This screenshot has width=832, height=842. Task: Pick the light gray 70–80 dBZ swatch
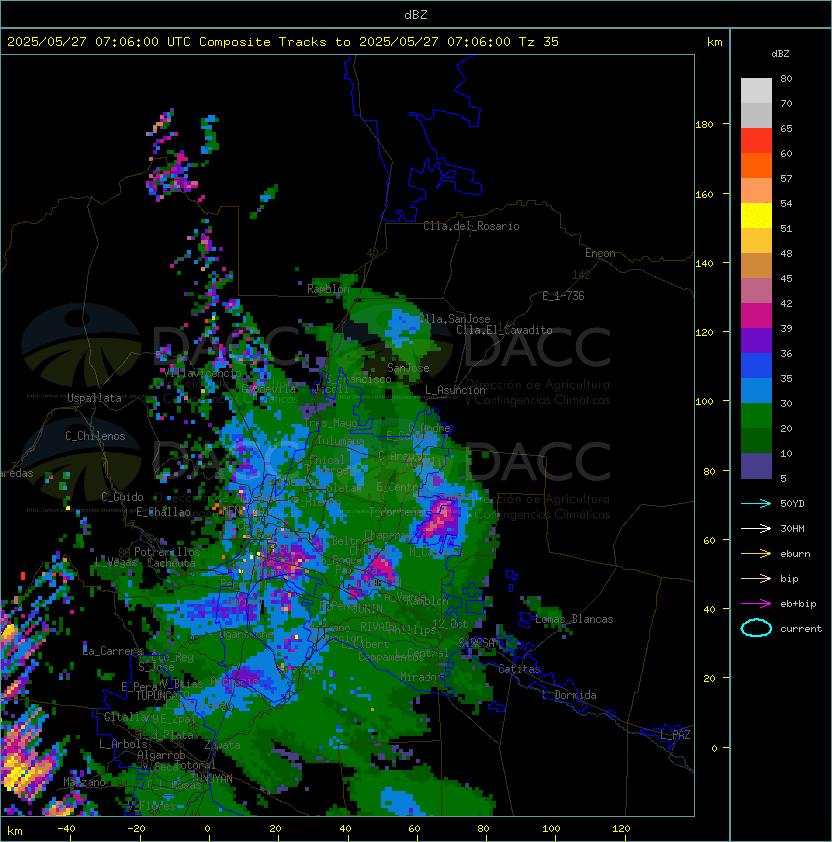click(x=756, y=91)
